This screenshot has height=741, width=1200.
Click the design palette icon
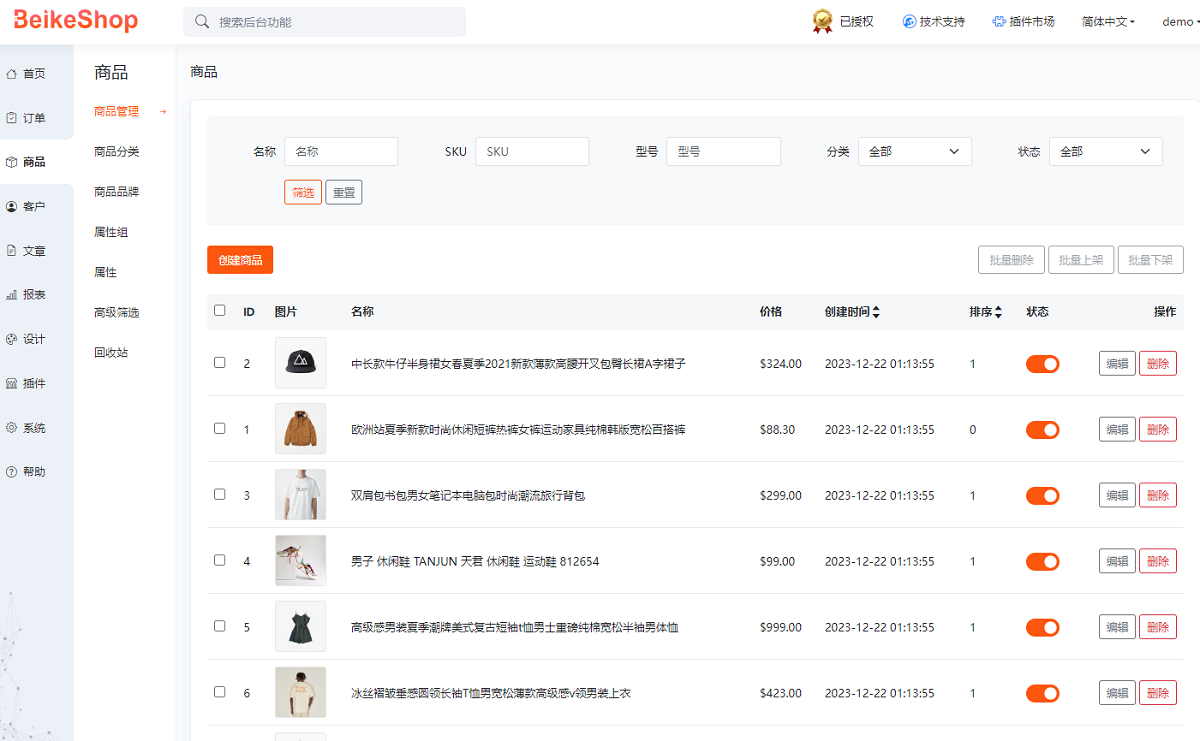pos(12,339)
